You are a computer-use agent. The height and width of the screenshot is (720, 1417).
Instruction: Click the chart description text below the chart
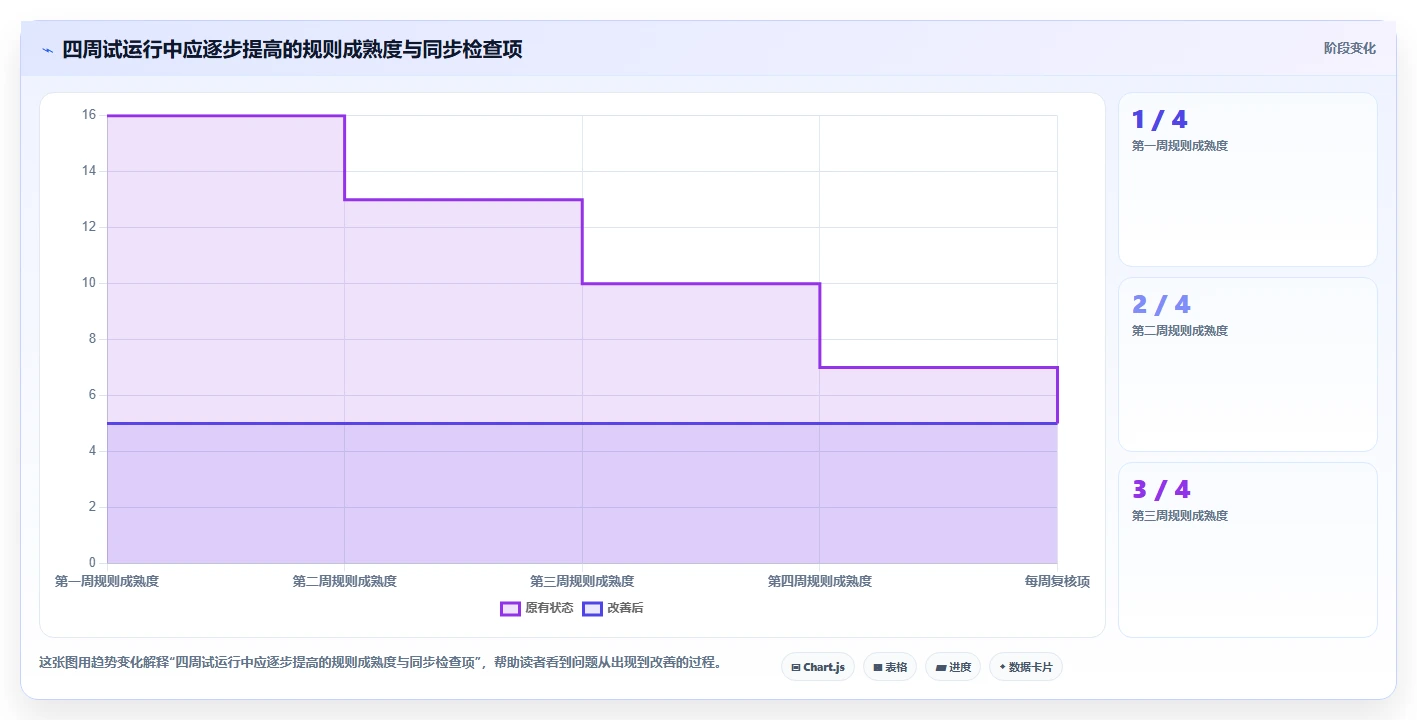click(x=380, y=662)
